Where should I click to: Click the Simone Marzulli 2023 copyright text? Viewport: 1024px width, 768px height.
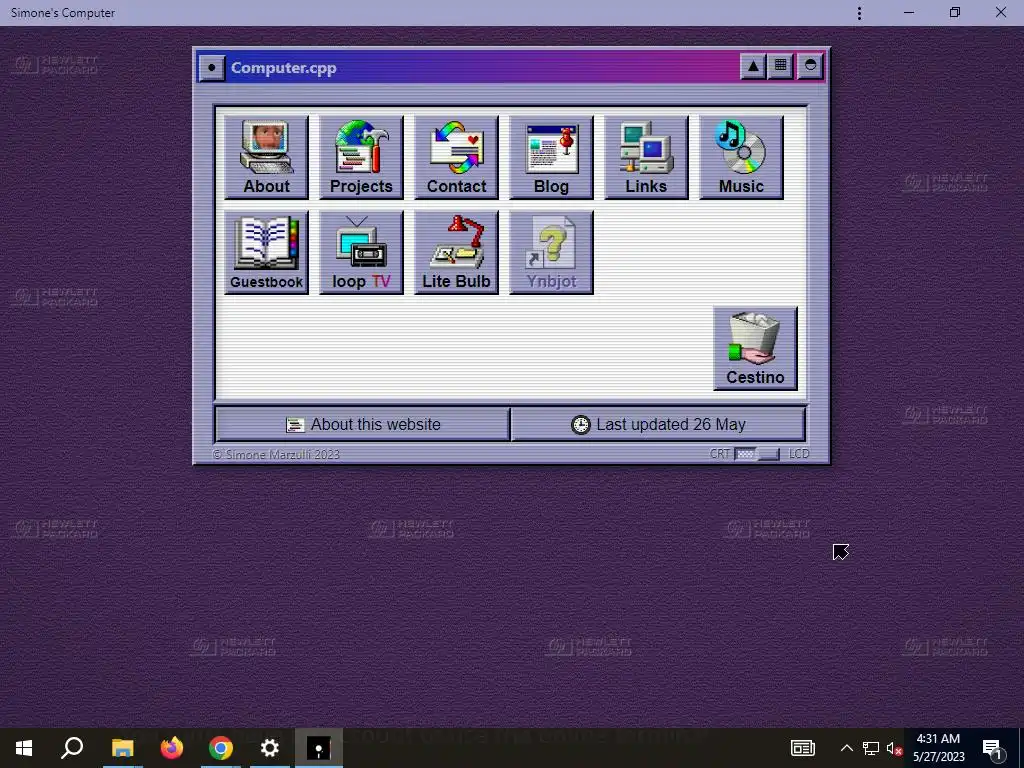point(276,455)
